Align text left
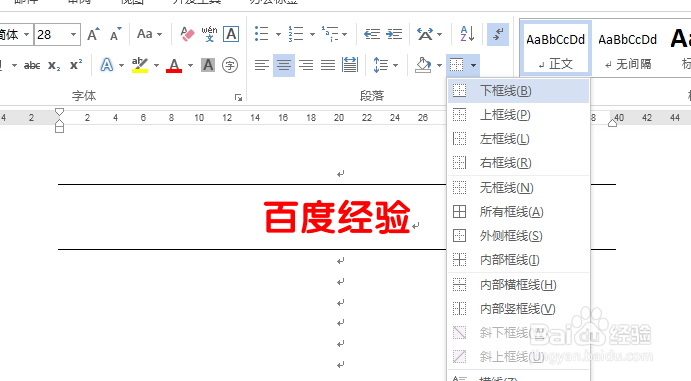Viewport: 691px width, 381px height. pyautogui.click(x=262, y=65)
